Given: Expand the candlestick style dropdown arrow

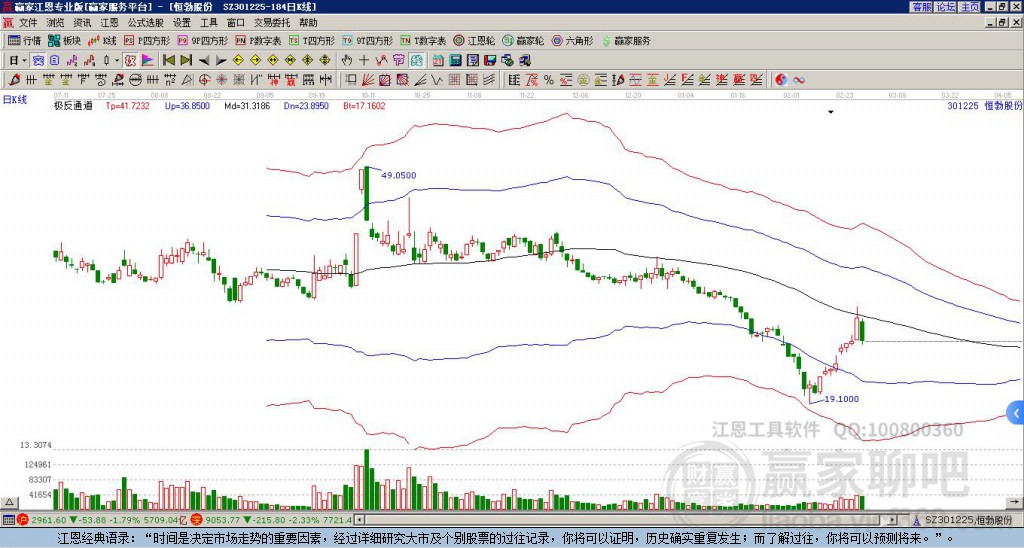Looking at the screenshot, I should tap(117, 61).
